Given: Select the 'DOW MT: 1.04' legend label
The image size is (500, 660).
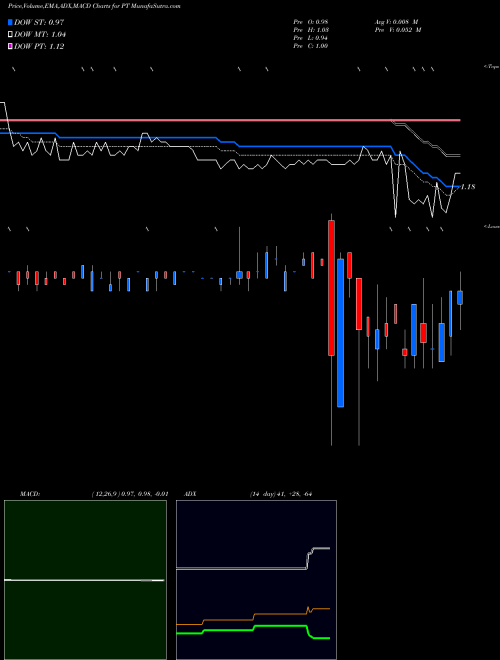Looking at the screenshot, I should click(x=40, y=35).
